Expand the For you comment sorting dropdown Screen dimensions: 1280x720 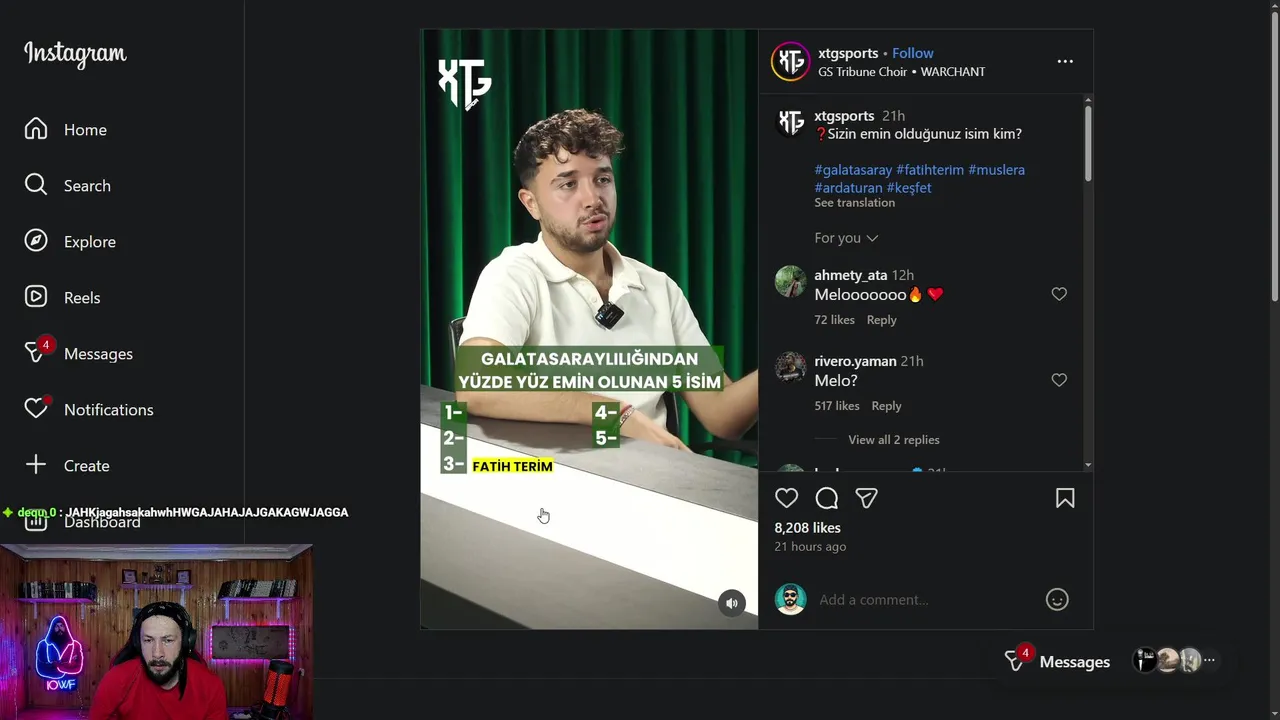tap(846, 238)
